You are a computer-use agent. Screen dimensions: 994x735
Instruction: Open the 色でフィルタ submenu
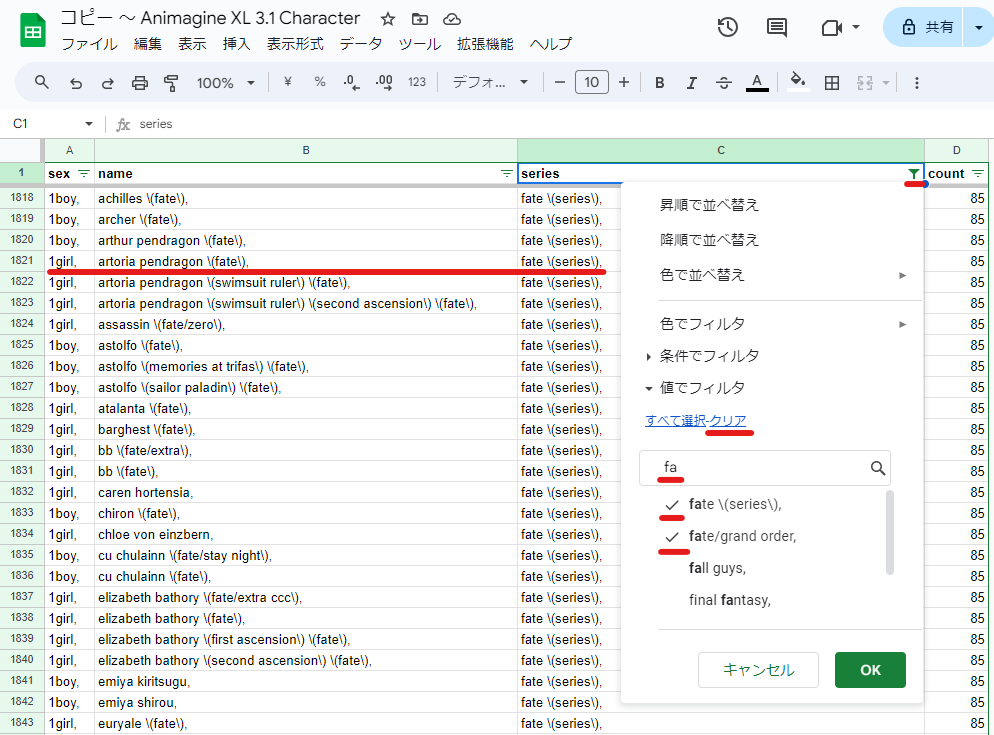(x=783, y=324)
